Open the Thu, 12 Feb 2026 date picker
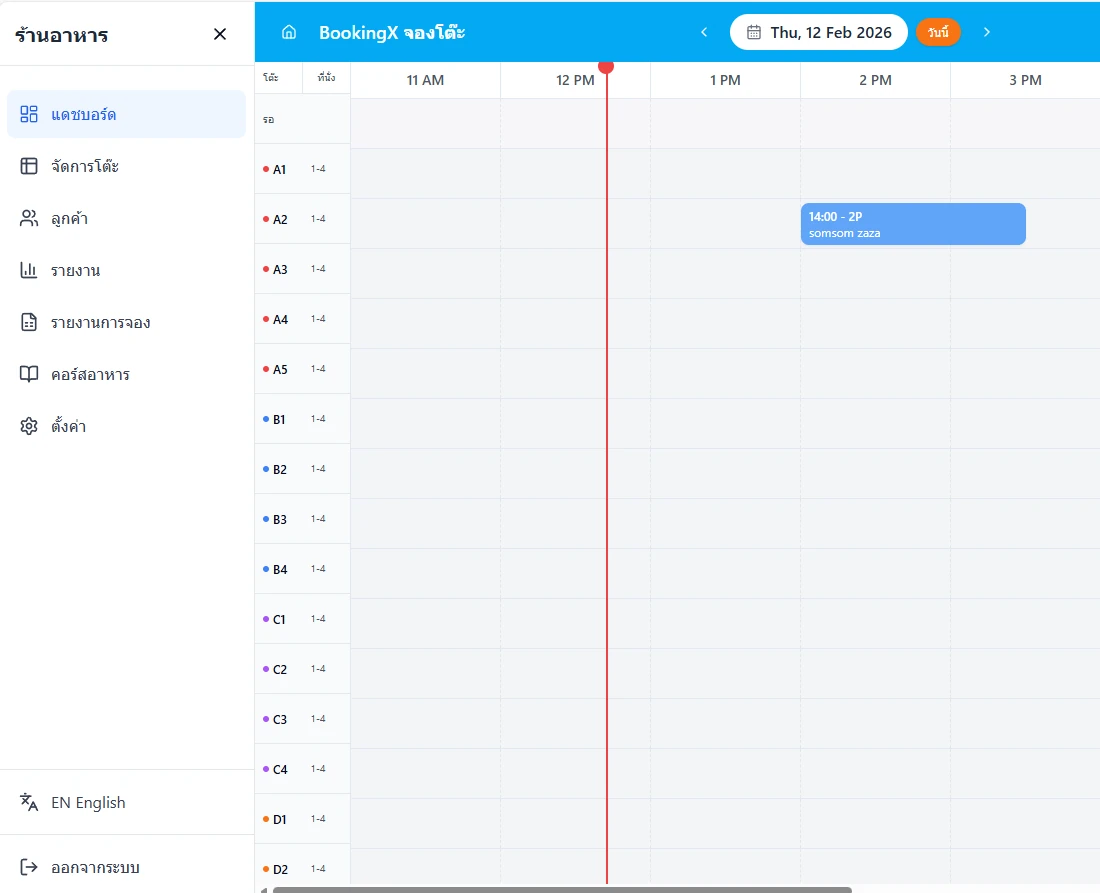 point(819,32)
